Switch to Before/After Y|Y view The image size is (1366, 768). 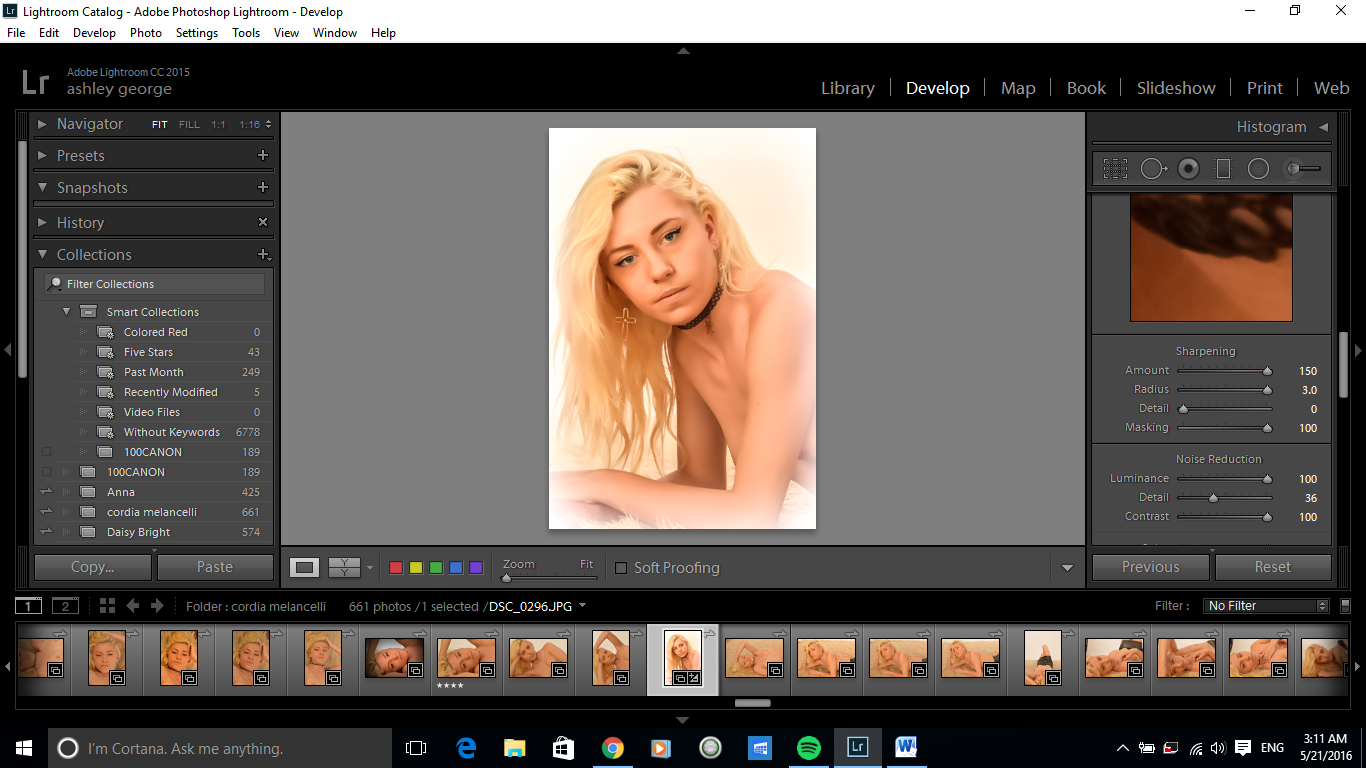[x=344, y=568]
